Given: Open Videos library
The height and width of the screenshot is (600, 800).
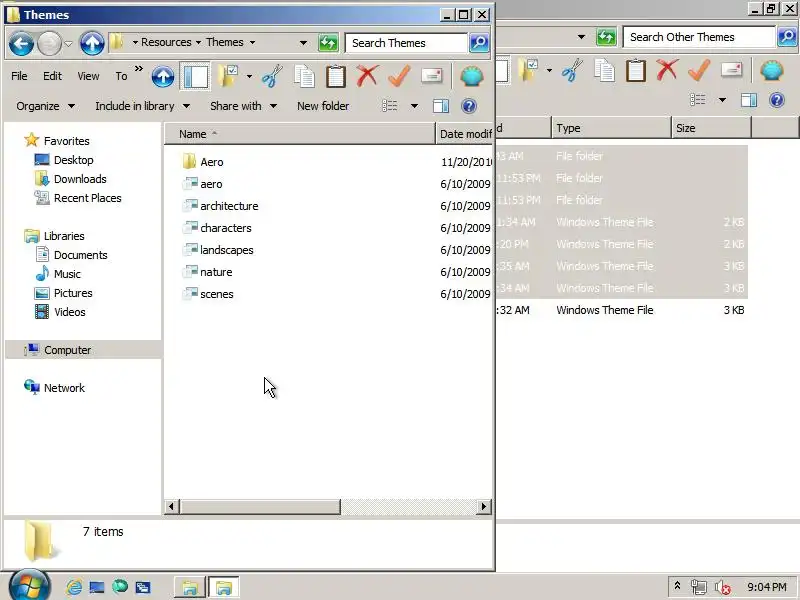Looking at the screenshot, I should pyautogui.click(x=69, y=312).
